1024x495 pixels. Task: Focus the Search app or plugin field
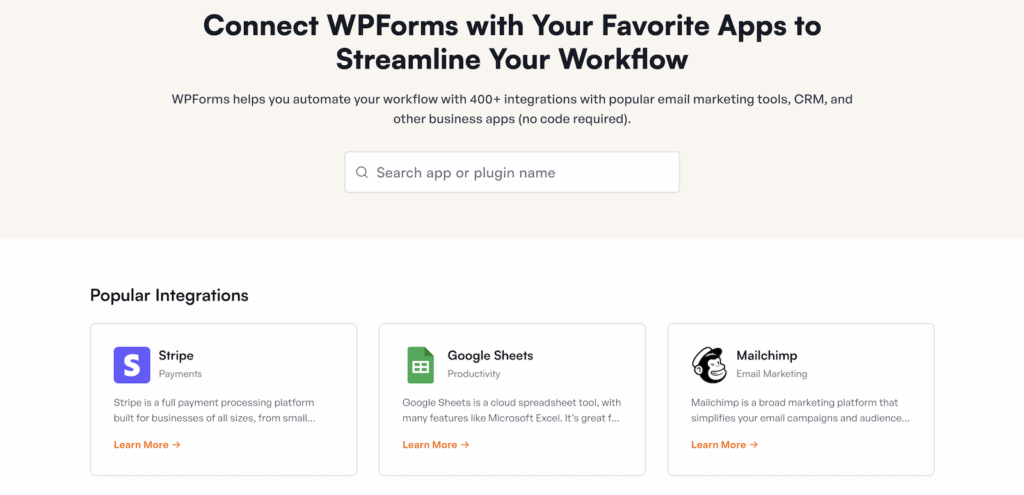[520, 173]
